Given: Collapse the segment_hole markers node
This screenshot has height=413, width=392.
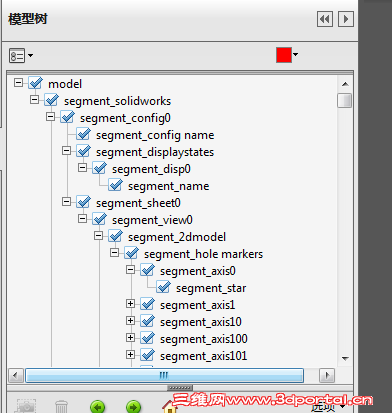Looking at the screenshot, I should pos(114,252).
